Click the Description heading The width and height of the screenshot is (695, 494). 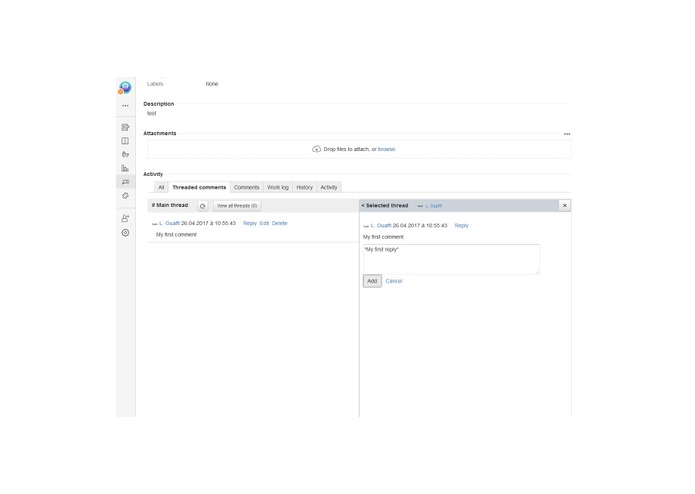pos(159,104)
